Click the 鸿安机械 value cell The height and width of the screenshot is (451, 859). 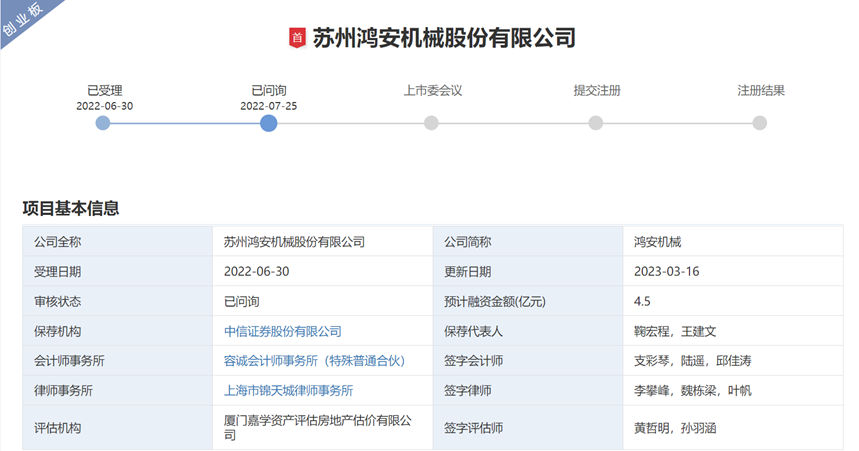(x=733, y=242)
